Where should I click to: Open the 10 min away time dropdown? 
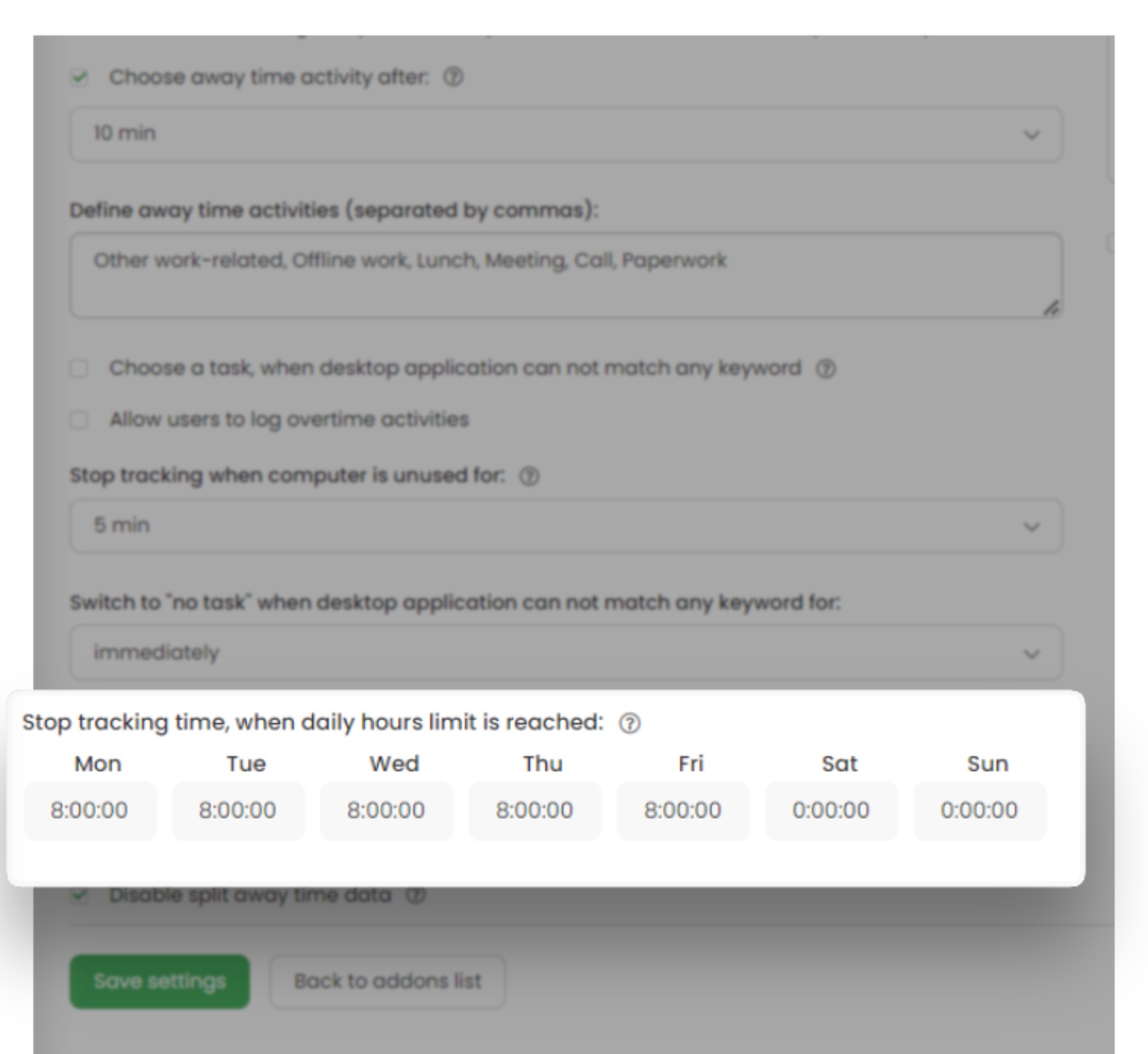click(x=566, y=134)
